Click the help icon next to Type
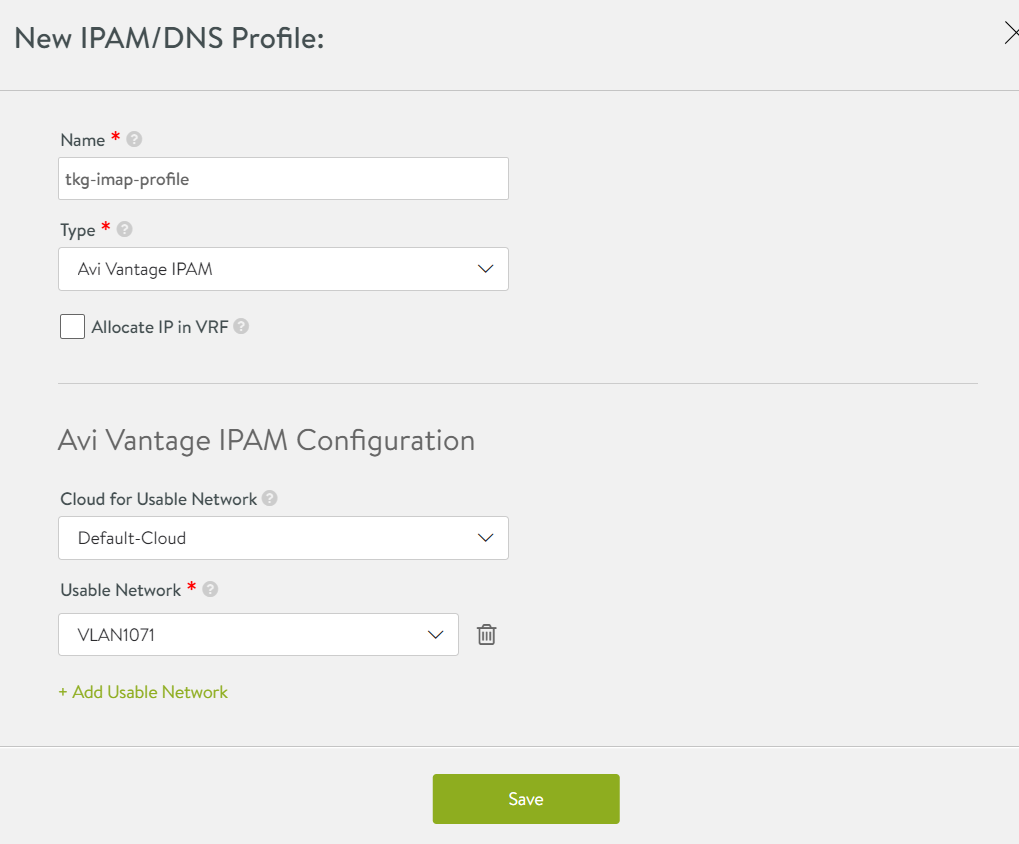The image size is (1019, 844). (124, 230)
